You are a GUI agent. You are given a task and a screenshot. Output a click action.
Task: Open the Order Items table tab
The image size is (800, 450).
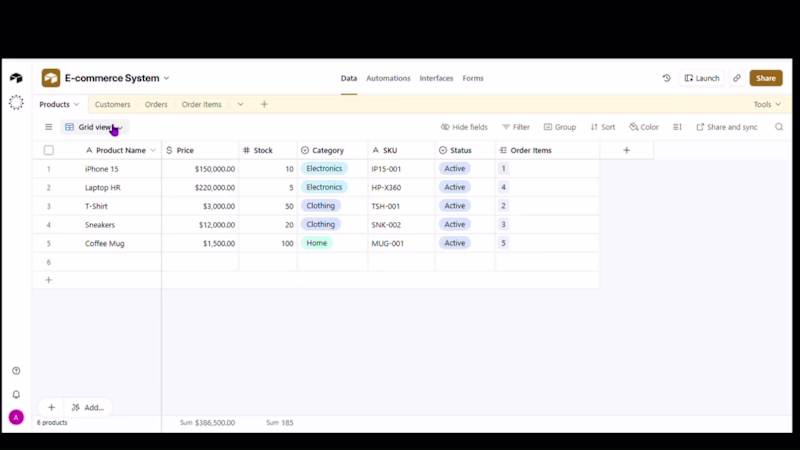pyautogui.click(x=202, y=104)
